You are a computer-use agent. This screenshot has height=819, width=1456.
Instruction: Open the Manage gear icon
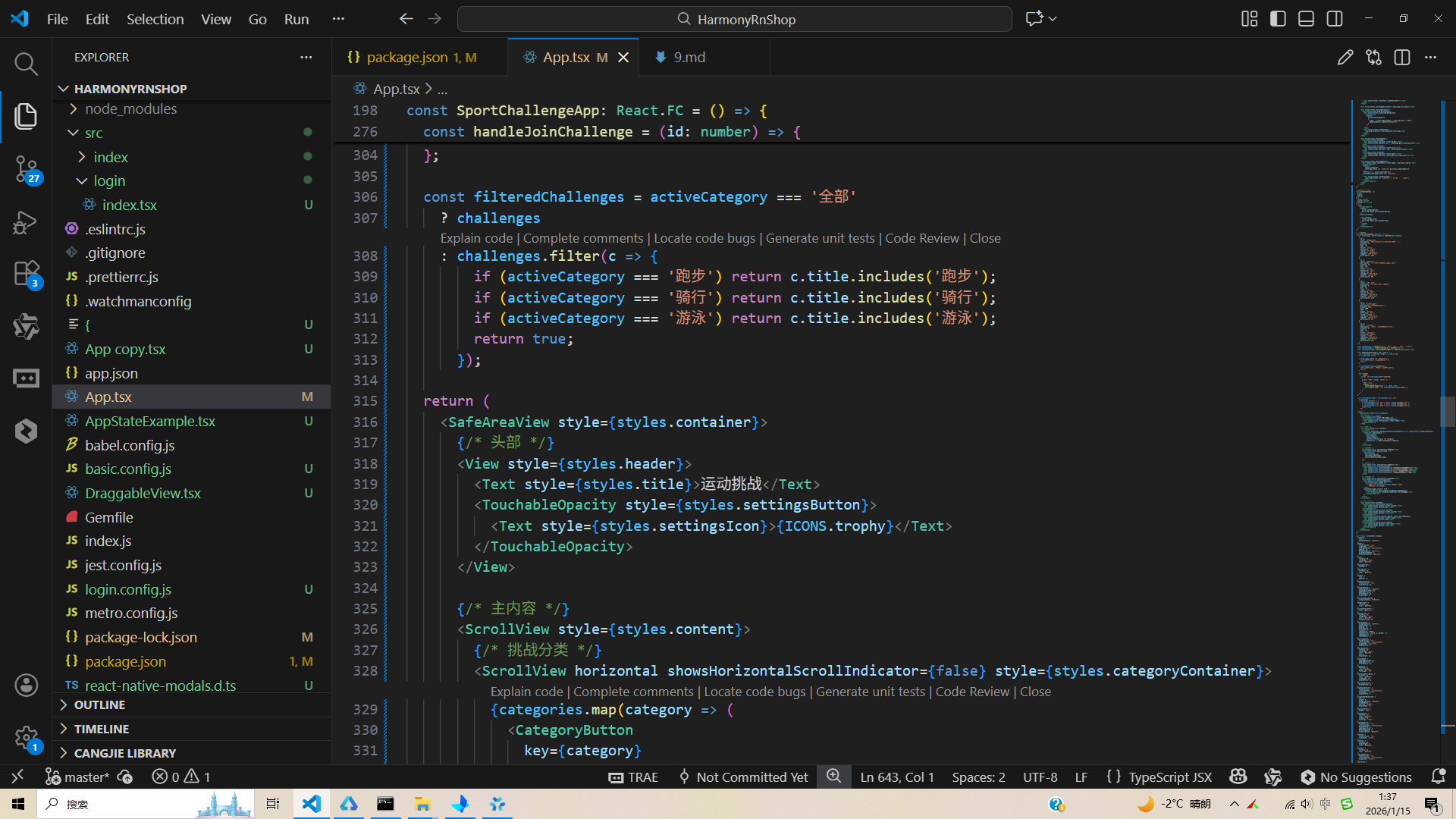tap(26, 738)
